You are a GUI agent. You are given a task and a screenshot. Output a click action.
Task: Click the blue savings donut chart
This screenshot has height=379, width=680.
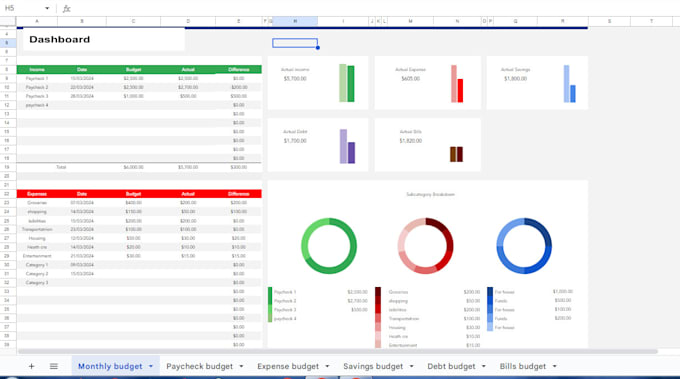click(524, 246)
